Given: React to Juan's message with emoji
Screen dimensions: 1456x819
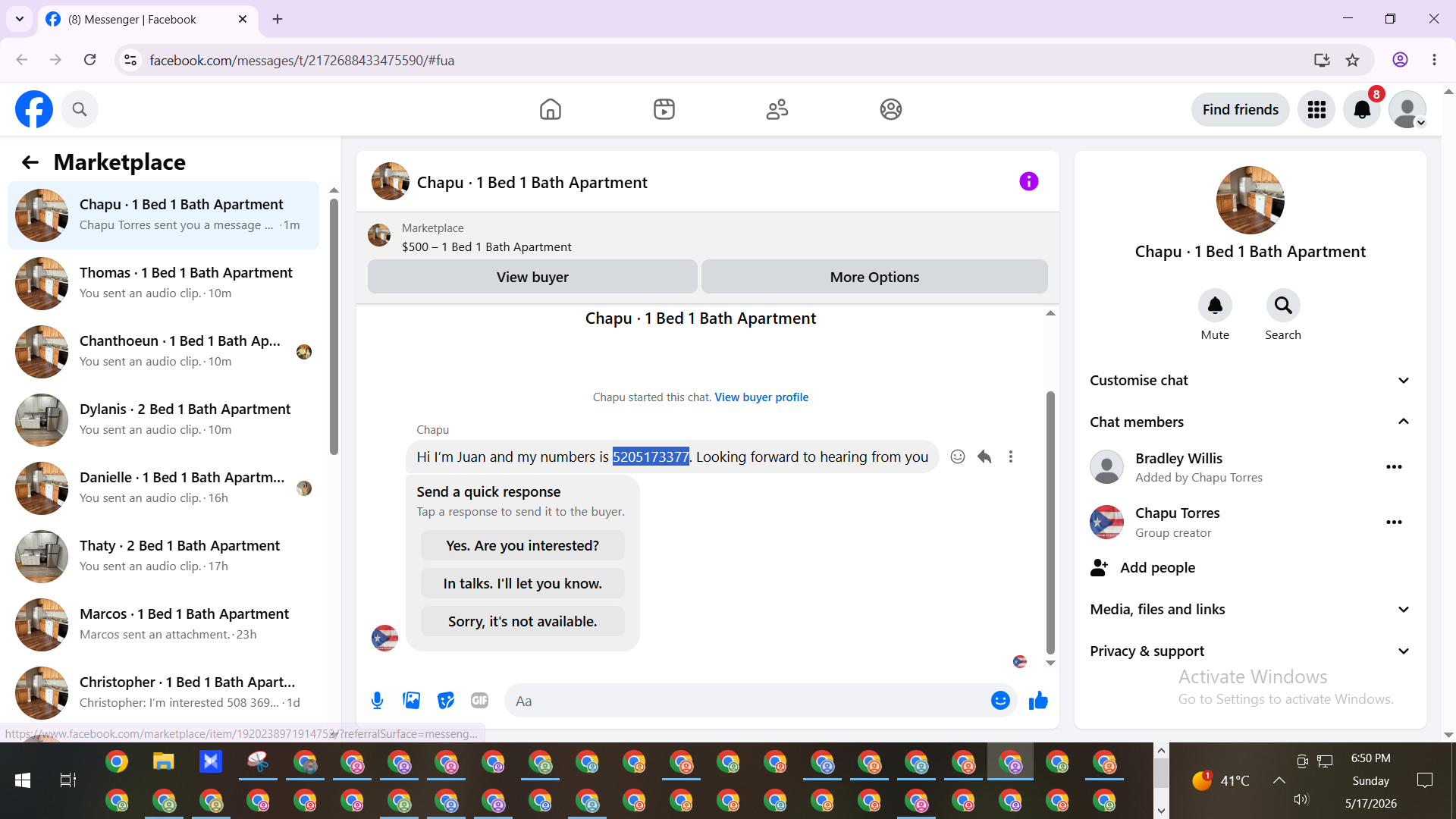Looking at the screenshot, I should point(958,457).
